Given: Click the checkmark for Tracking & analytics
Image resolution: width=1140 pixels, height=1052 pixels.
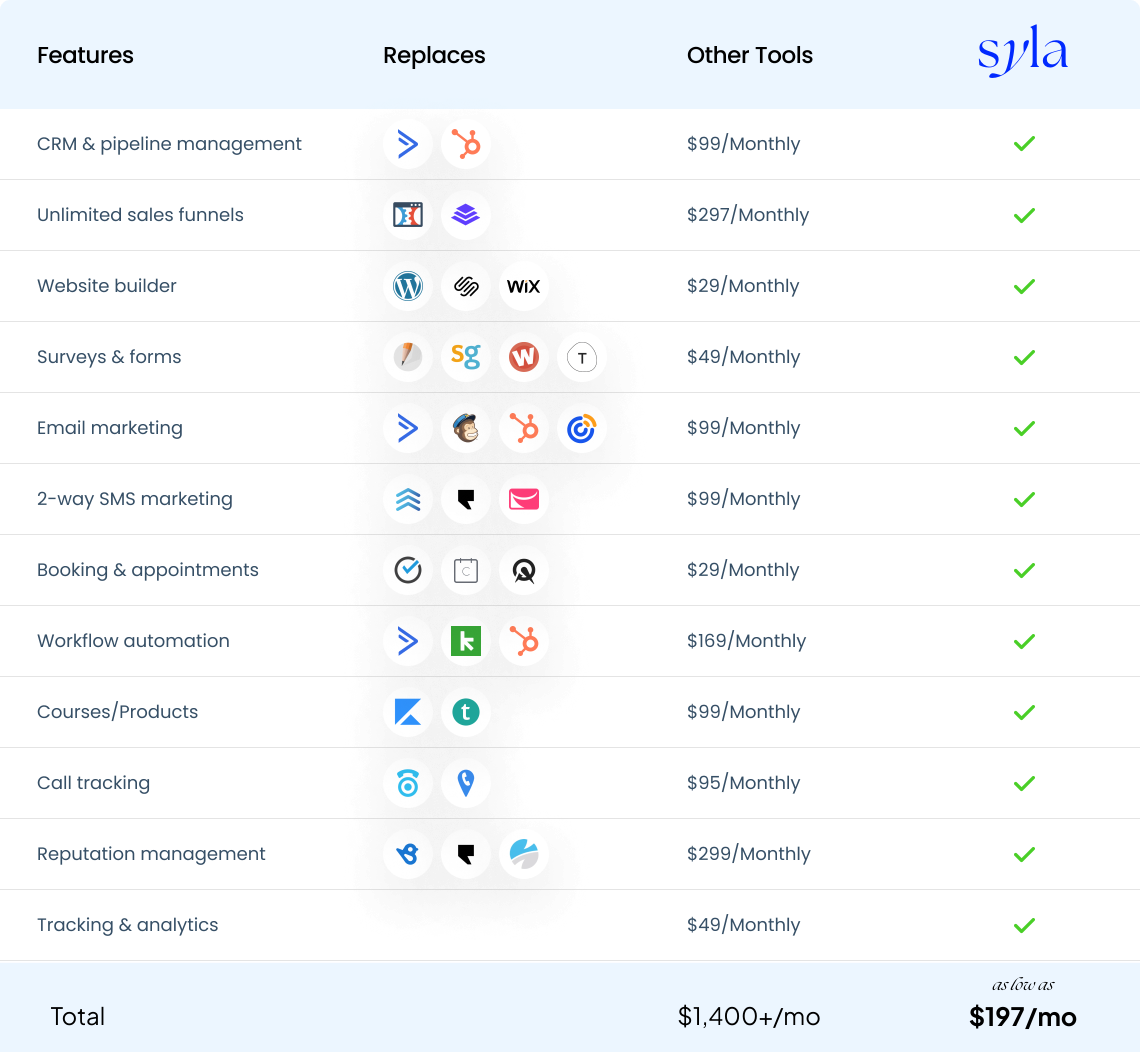Looking at the screenshot, I should click(1023, 925).
